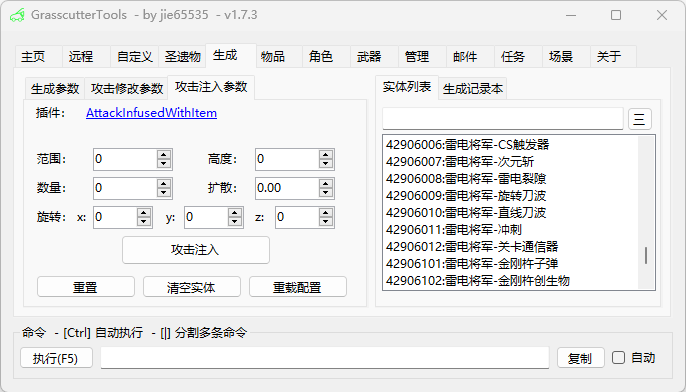Click the entity search input field
Screen dimensions: 686x392
coord(503,119)
